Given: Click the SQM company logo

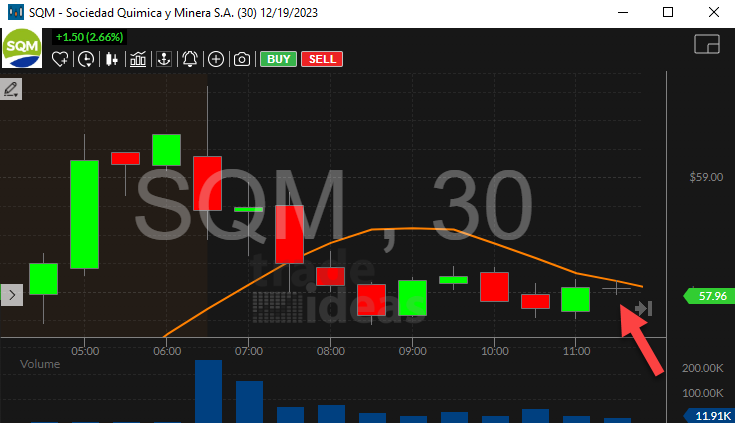Looking at the screenshot, I should (x=22, y=48).
